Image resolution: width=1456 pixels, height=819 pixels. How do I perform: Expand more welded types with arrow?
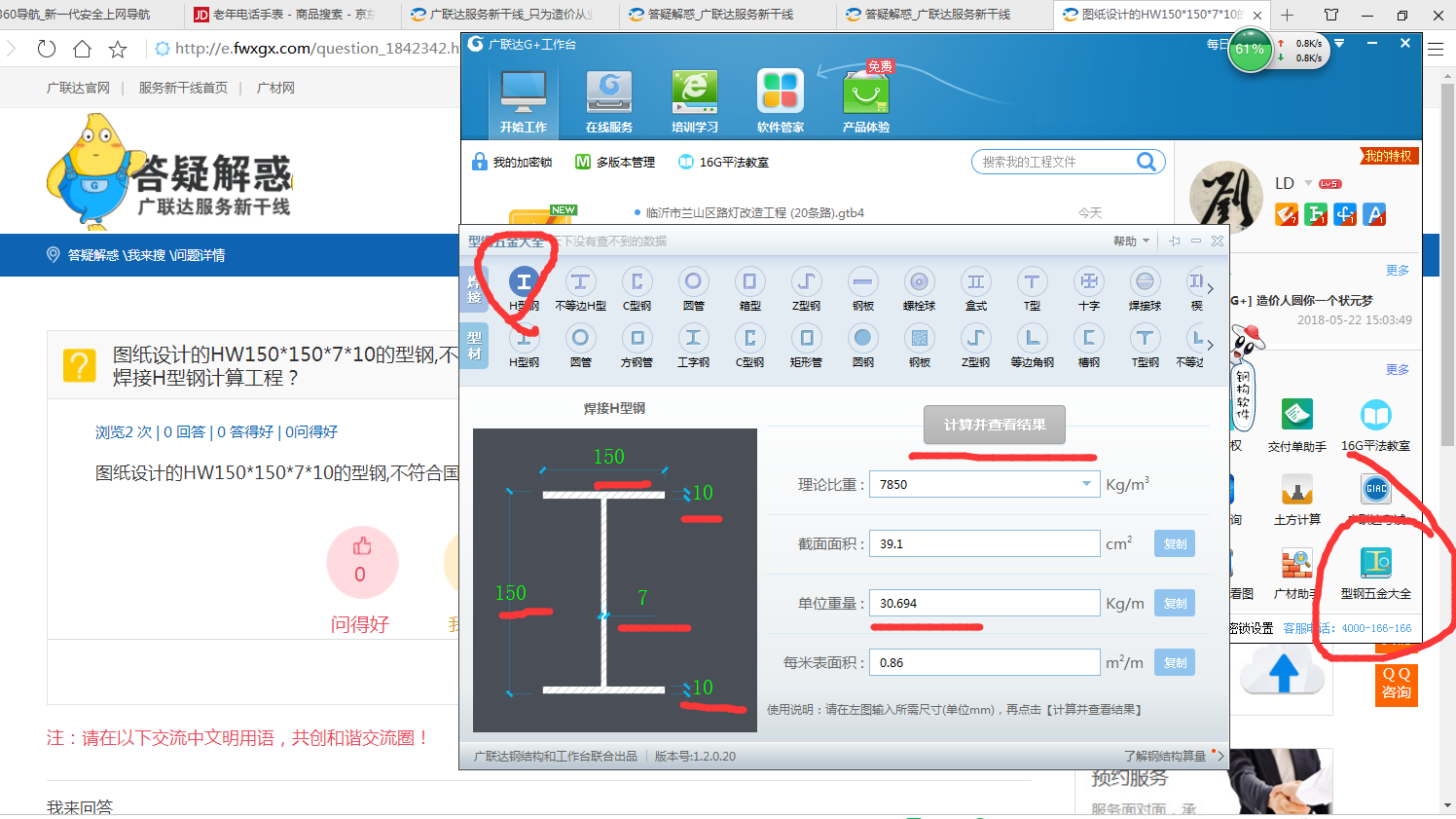click(1210, 289)
